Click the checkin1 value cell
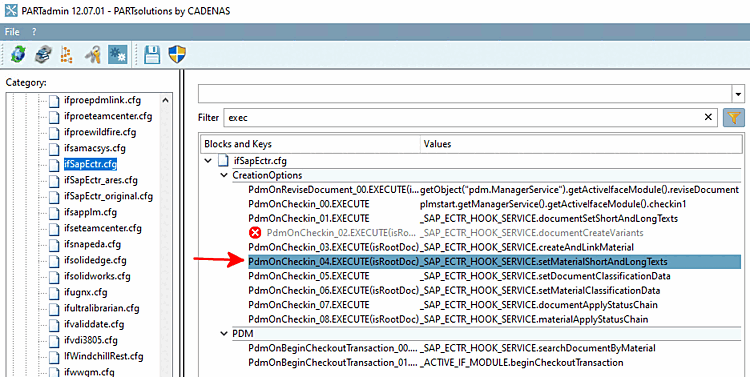Viewport: 750px width, 377px height. pos(553,204)
